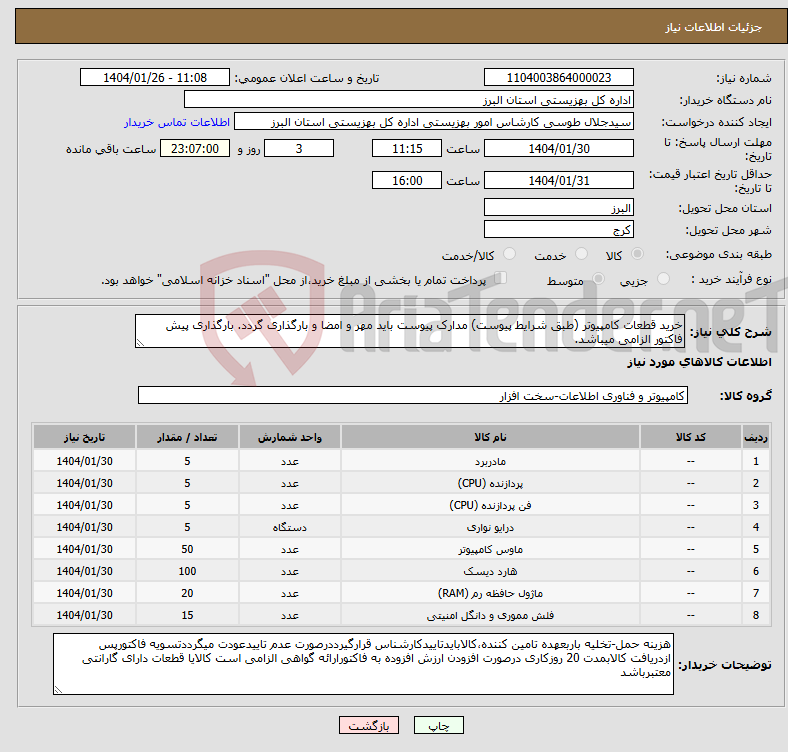Click the جزئیات اطلاعات نیاز page header
The height and width of the screenshot is (752, 788).
coord(713,27)
